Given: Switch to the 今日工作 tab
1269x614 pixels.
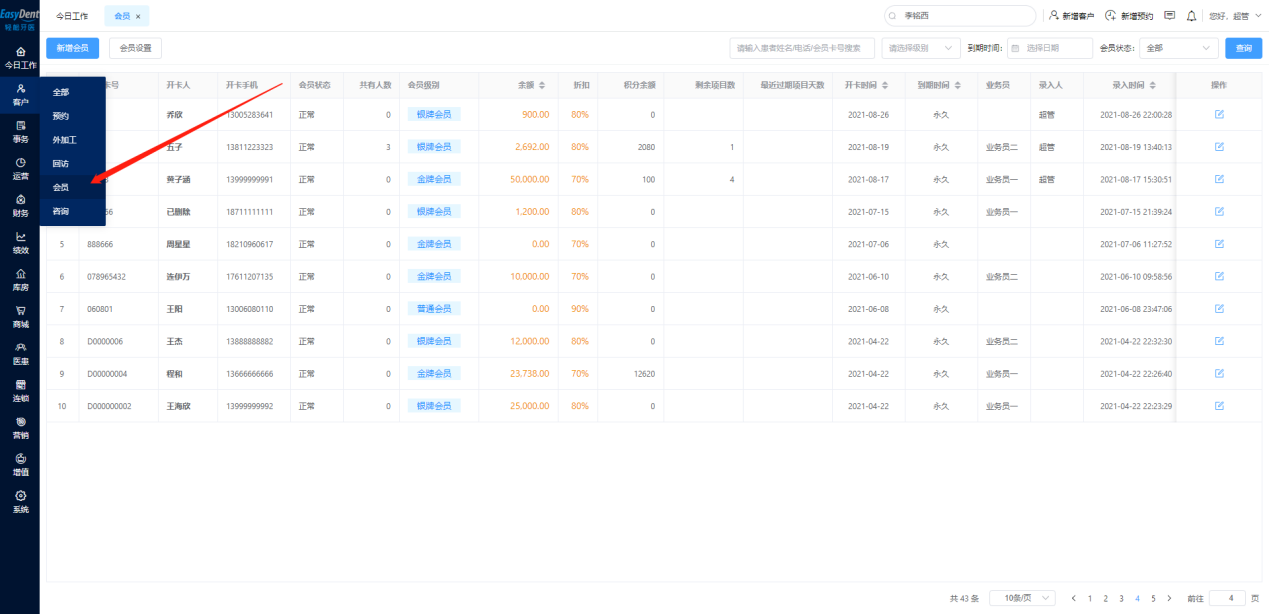Looking at the screenshot, I should pyautogui.click(x=72, y=17).
